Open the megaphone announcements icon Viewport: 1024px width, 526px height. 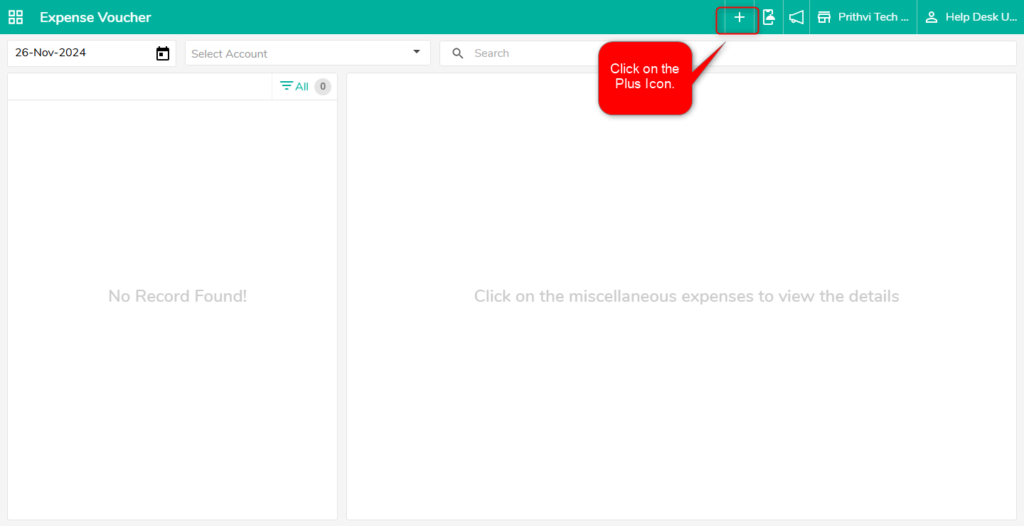pos(796,18)
